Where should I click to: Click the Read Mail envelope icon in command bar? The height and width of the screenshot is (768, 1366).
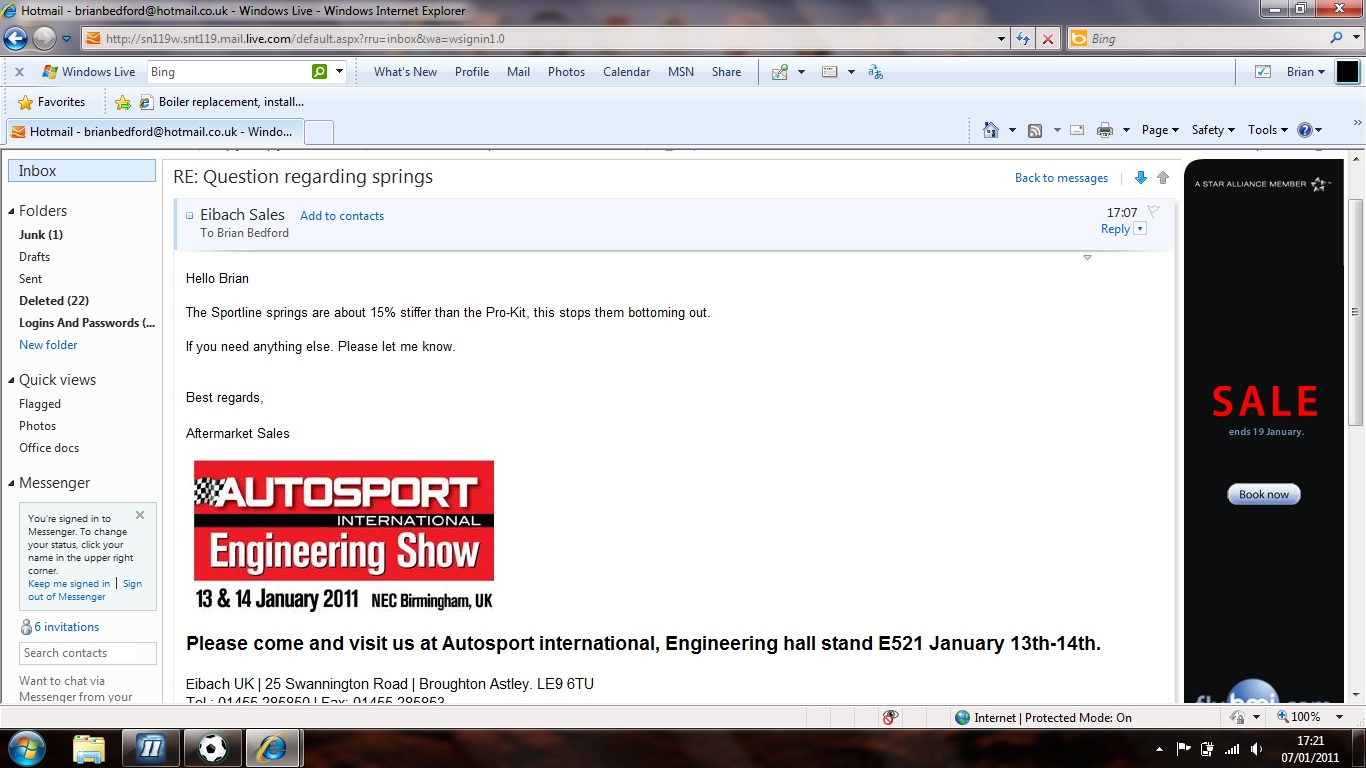(x=1077, y=130)
